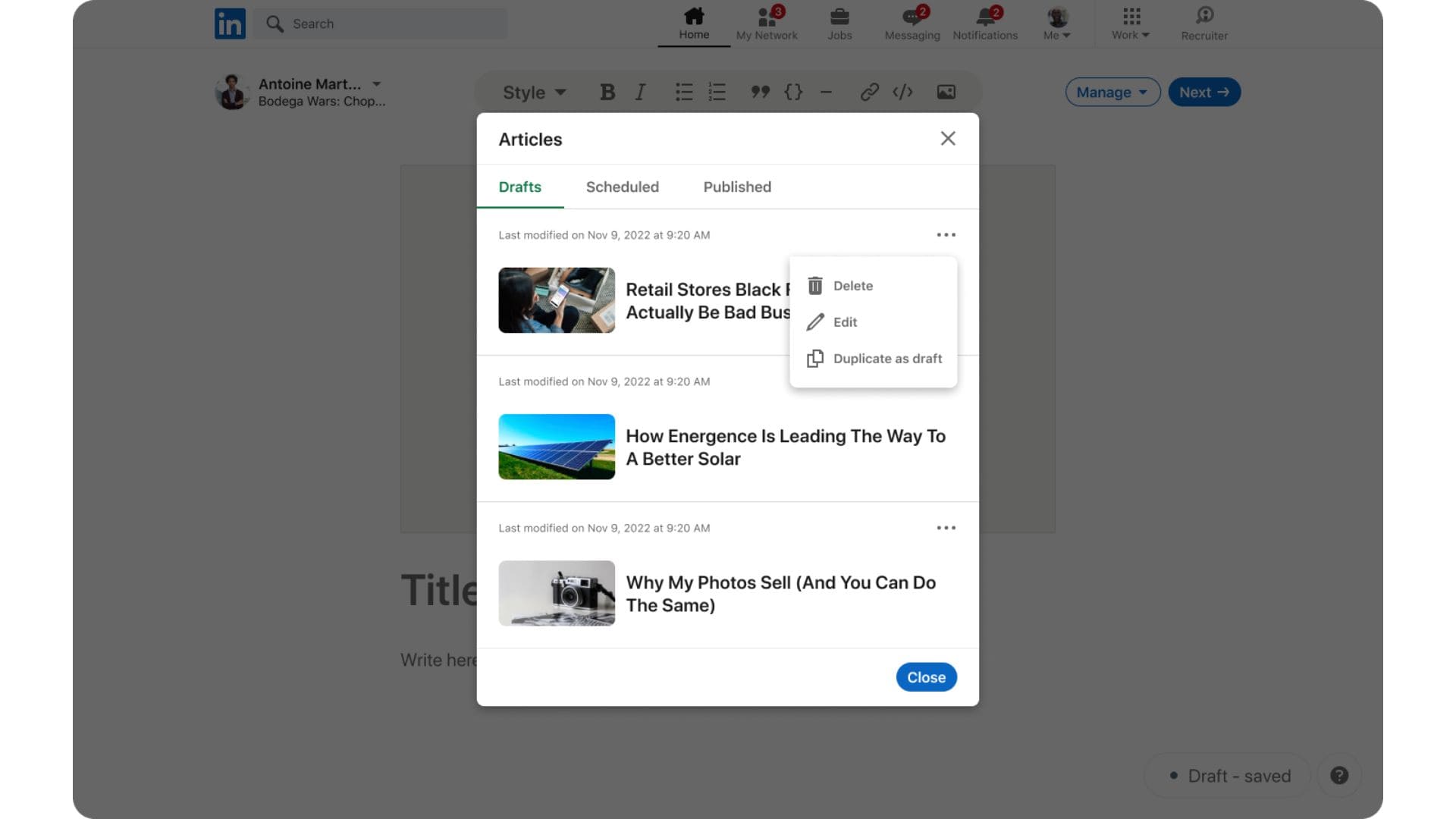Insert a bulleted list
Image resolution: width=1456 pixels, height=819 pixels.
pyautogui.click(x=683, y=93)
